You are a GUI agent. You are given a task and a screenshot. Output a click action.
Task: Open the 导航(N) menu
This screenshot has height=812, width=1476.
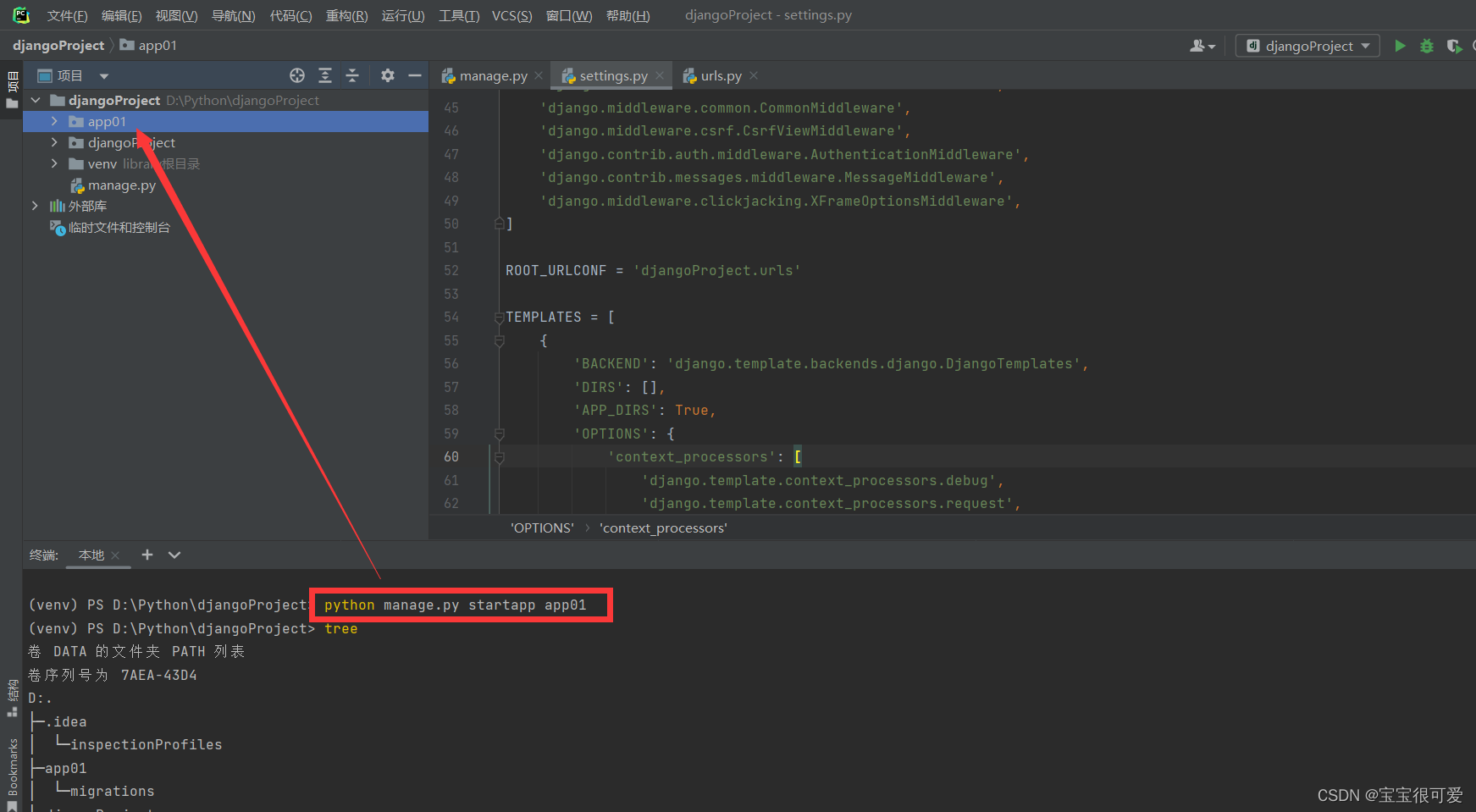click(x=233, y=16)
